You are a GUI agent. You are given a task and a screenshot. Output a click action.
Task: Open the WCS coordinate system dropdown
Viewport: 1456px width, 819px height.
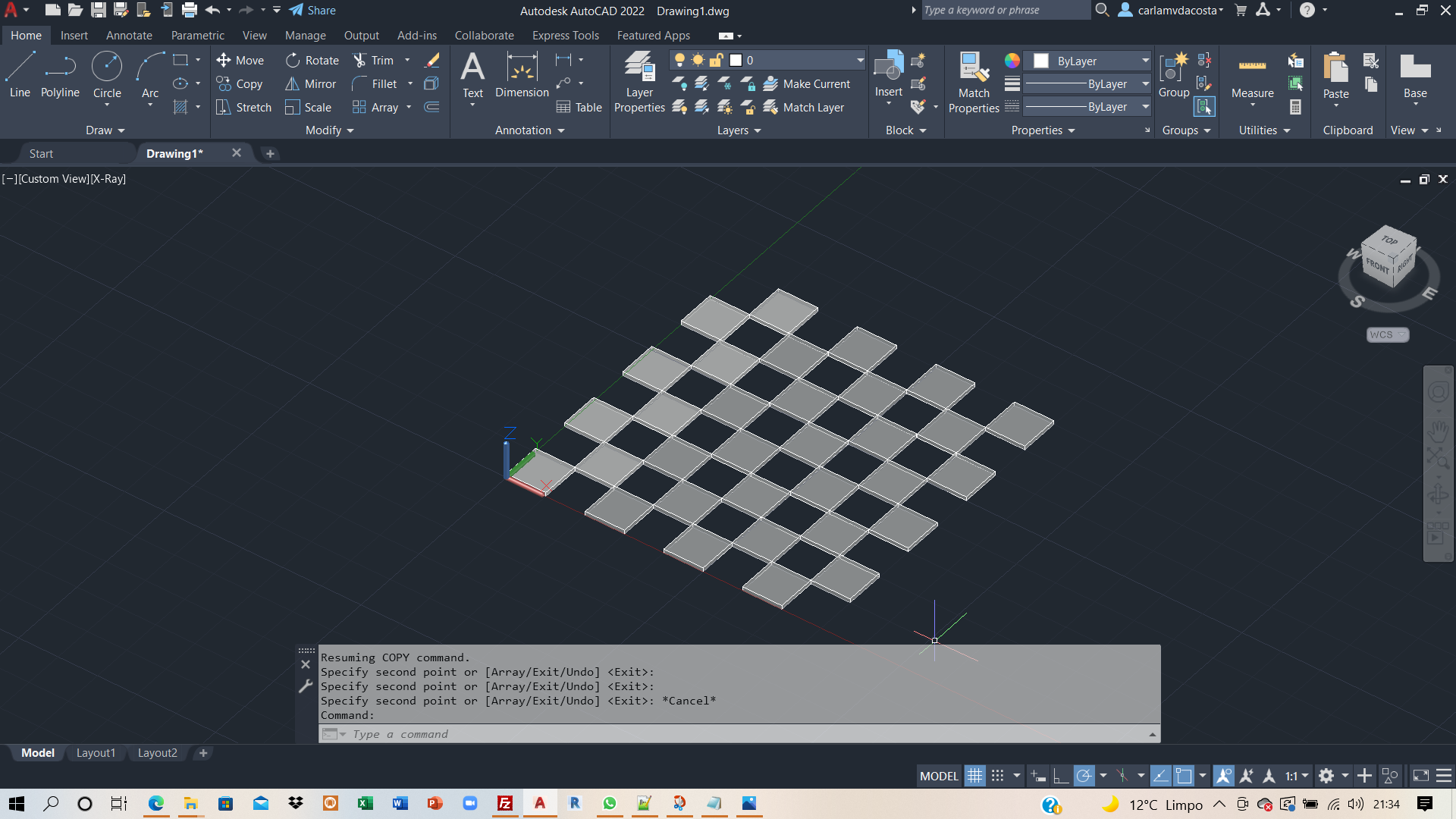point(1388,334)
